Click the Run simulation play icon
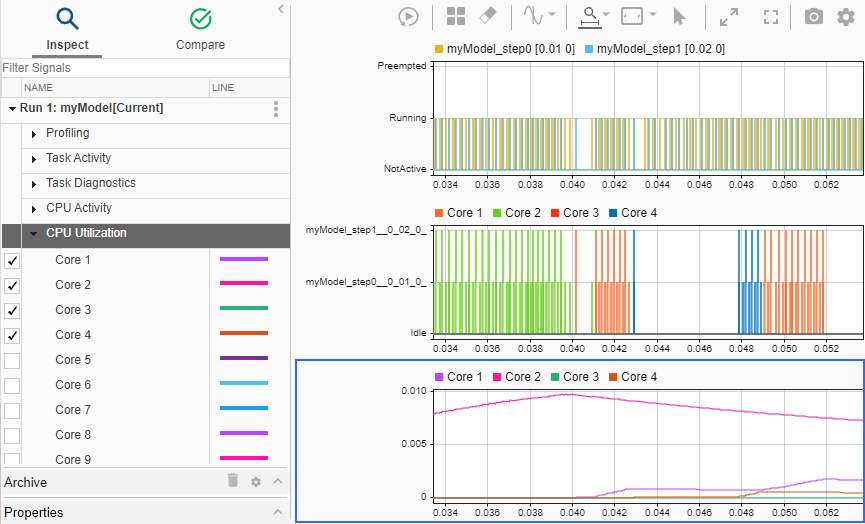The height and width of the screenshot is (524, 865). pos(408,16)
